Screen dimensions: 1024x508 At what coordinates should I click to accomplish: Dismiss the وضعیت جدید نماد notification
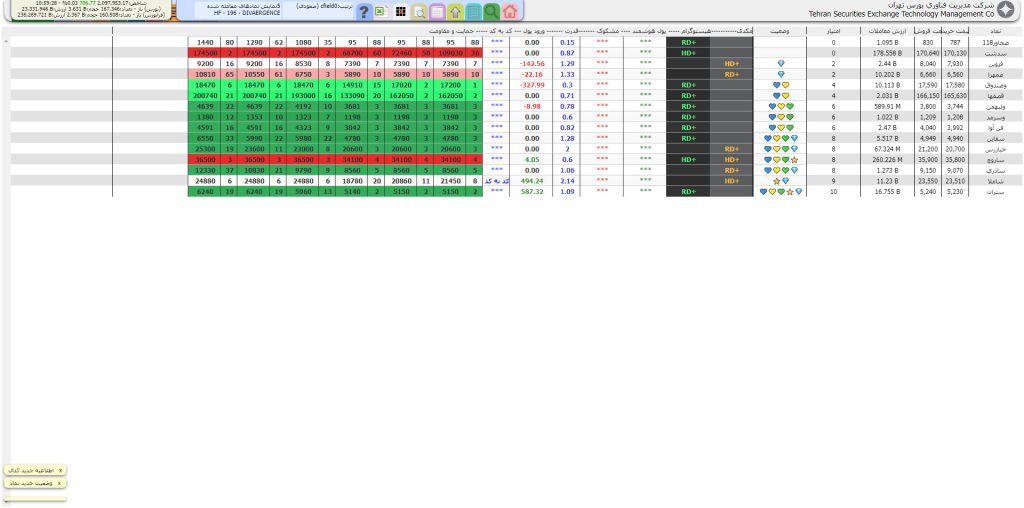coord(60,483)
